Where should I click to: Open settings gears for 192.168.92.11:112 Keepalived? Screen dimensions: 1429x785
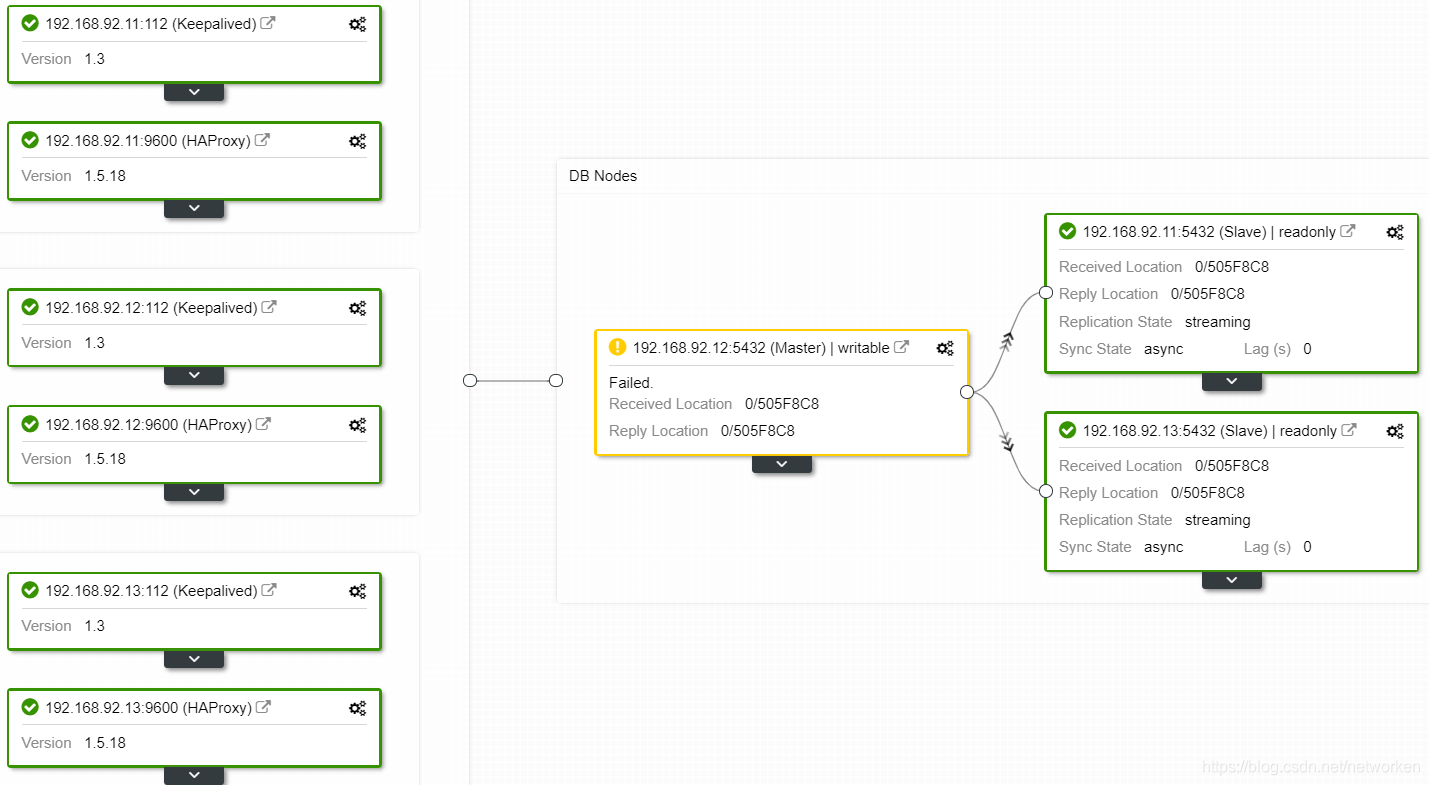357,24
